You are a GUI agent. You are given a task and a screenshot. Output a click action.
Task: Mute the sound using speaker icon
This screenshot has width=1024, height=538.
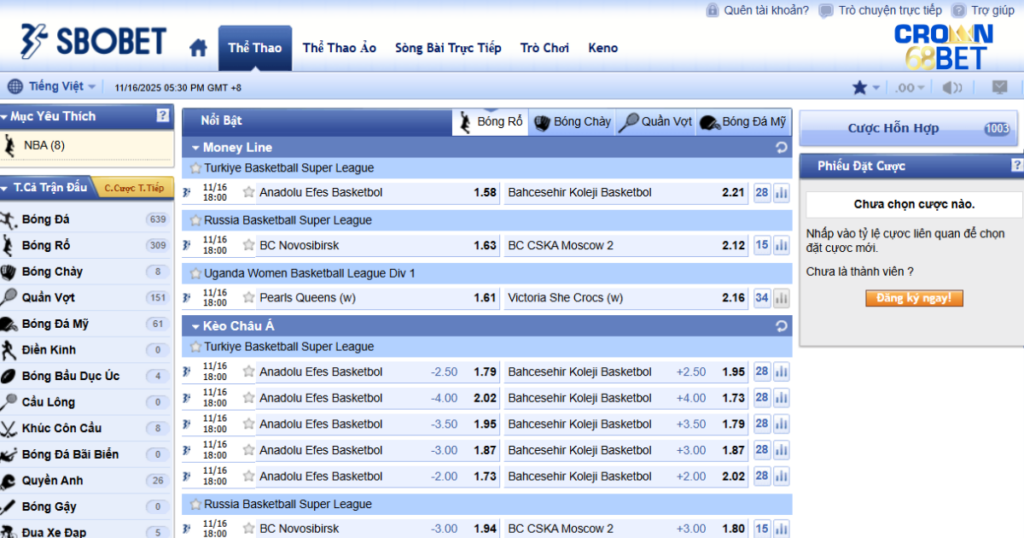click(x=951, y=88)
